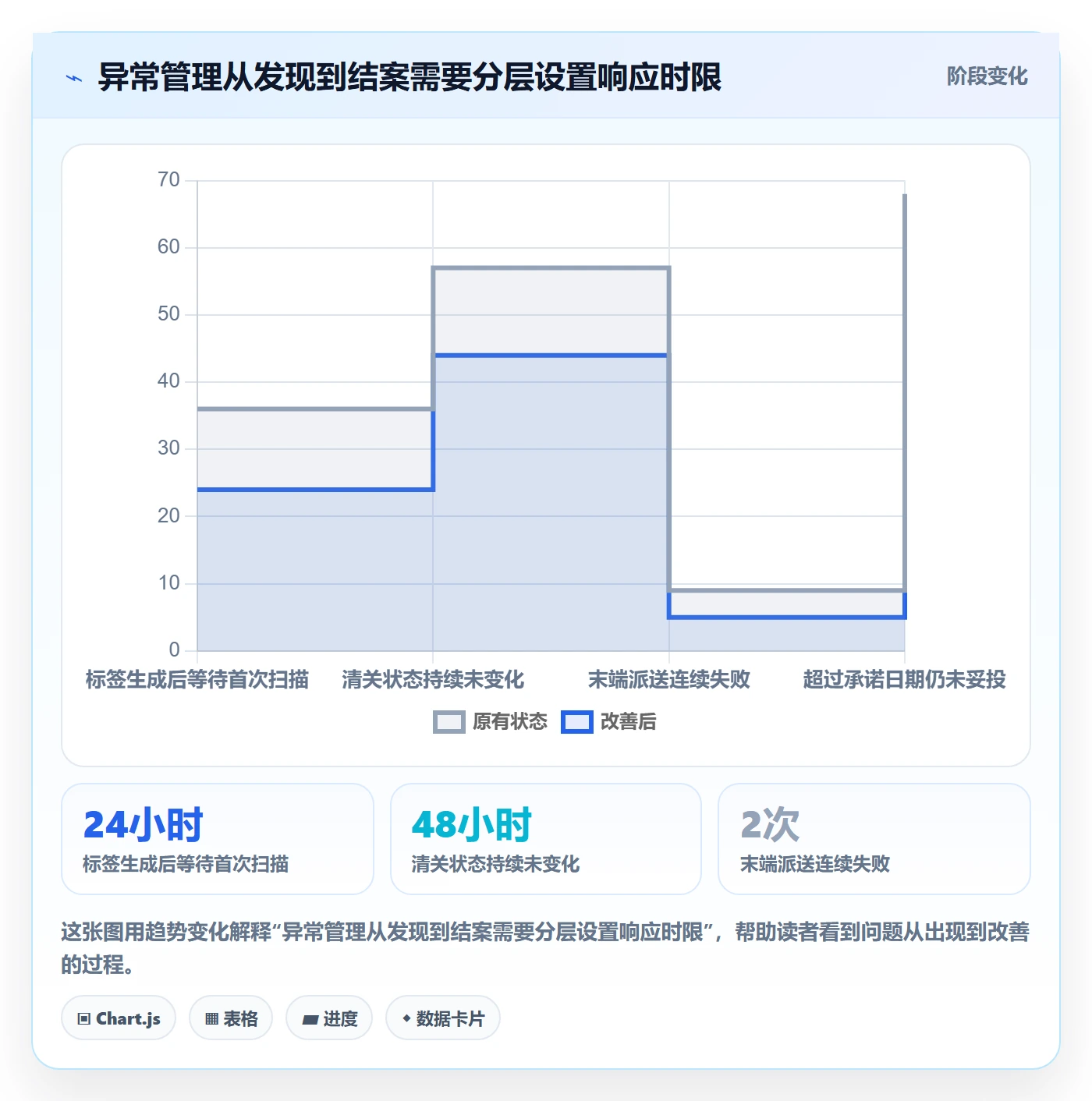Select the 表格 tag chip
This screenshot has width=1092, height=1101.
(x=231, y=1018)
